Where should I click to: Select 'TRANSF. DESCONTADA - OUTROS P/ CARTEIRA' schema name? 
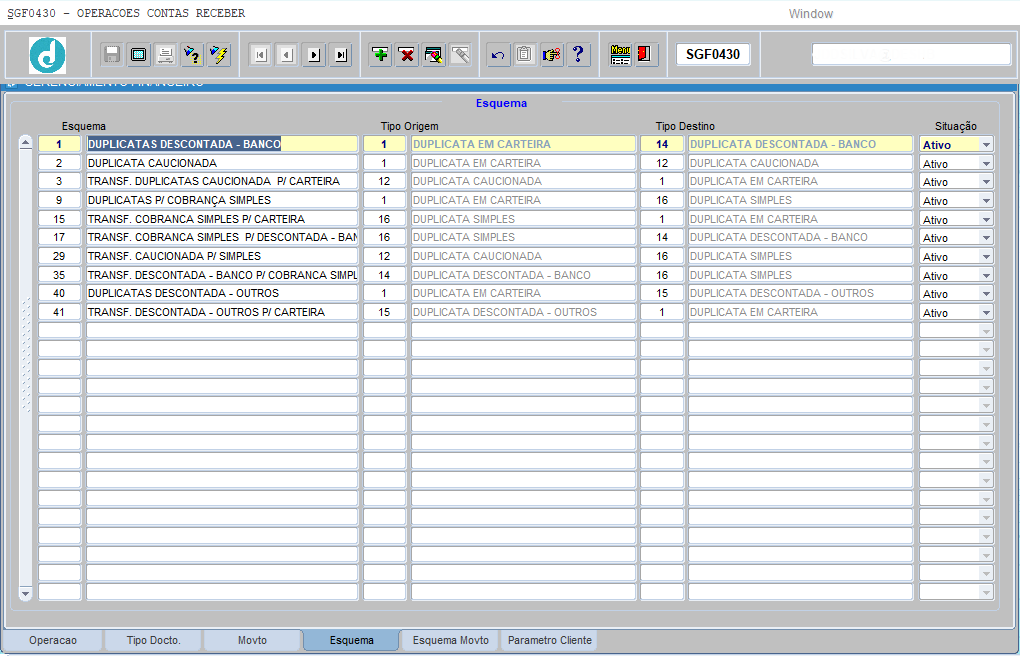(x=222, y=312)
